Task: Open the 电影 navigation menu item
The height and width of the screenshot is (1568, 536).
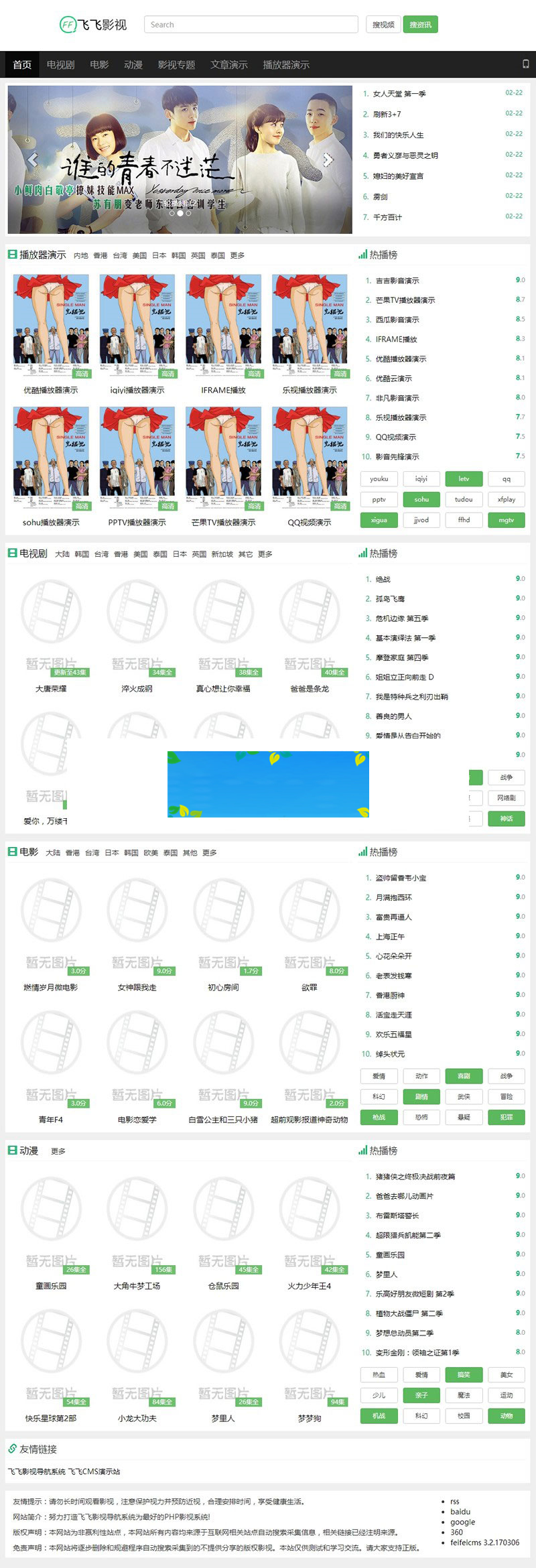Action: pos(99,65)
